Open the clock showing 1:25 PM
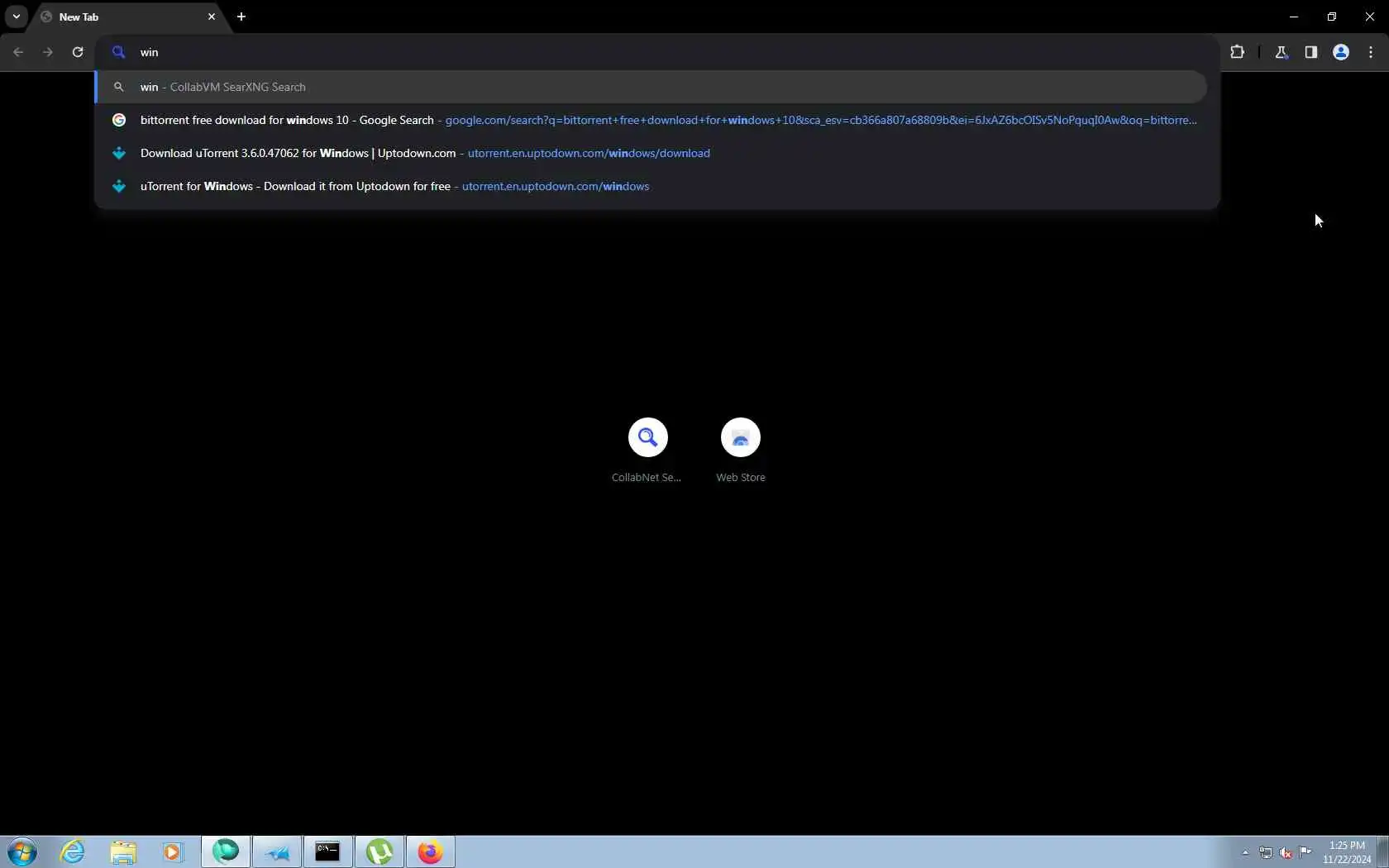 point(1347,852)
